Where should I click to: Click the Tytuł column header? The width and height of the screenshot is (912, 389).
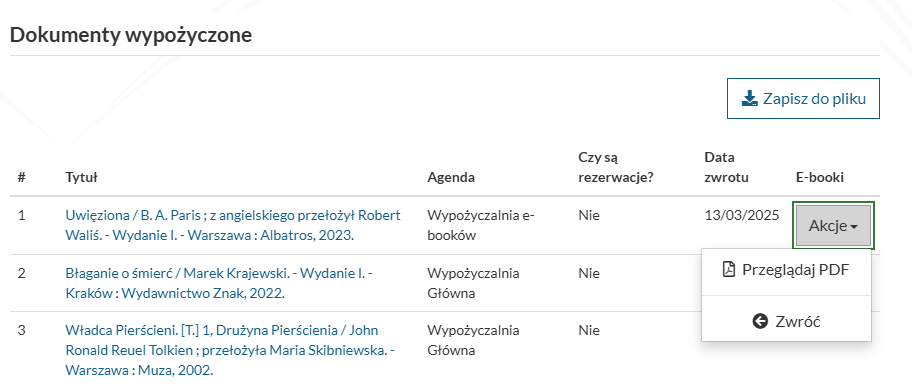point(81,178)
